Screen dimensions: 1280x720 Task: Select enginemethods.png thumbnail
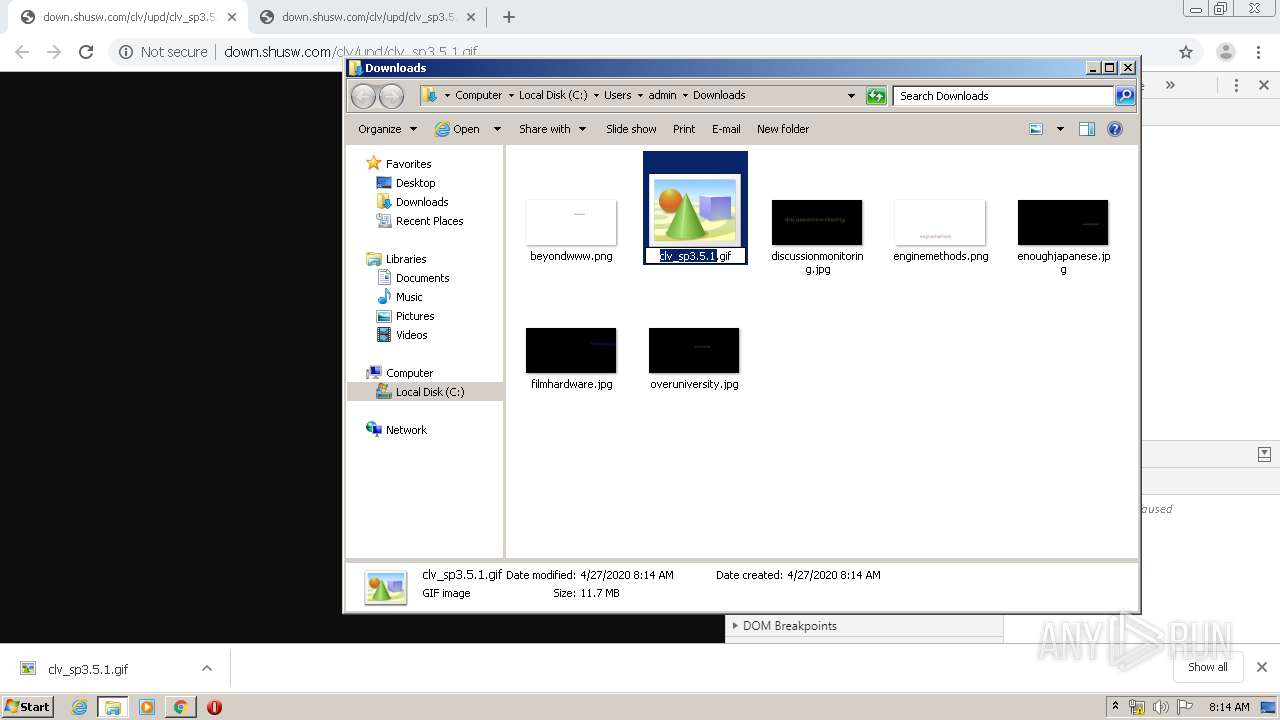(940, 222)
